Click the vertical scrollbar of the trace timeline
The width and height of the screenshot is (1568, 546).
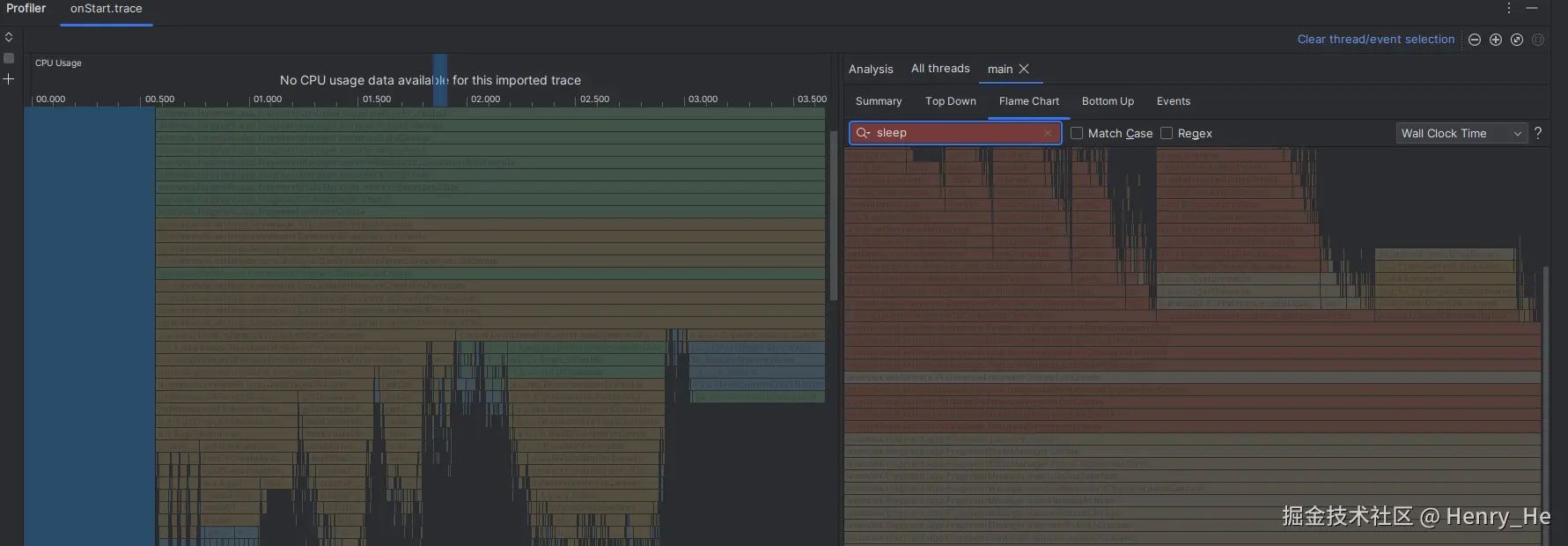pyautogui.click(x=833, y=216)
